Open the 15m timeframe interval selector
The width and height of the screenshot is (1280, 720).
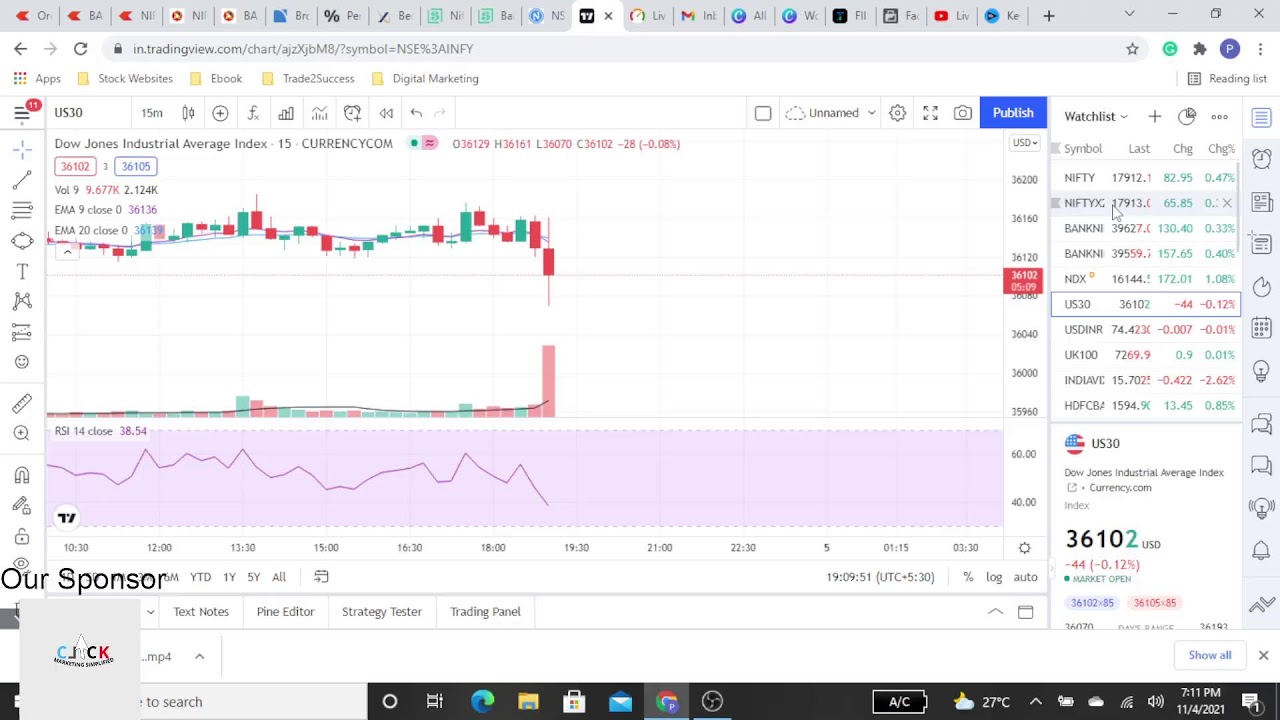(152, 113)
